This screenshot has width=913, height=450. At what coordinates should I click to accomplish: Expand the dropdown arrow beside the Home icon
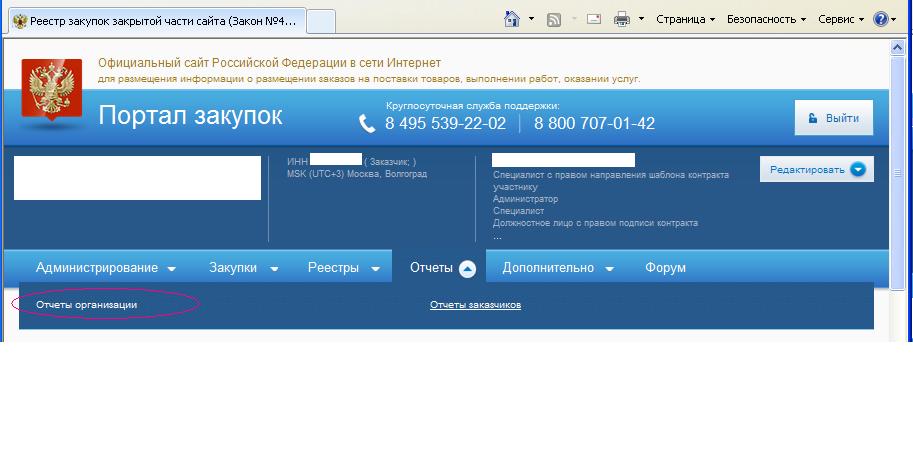(531, 19)
